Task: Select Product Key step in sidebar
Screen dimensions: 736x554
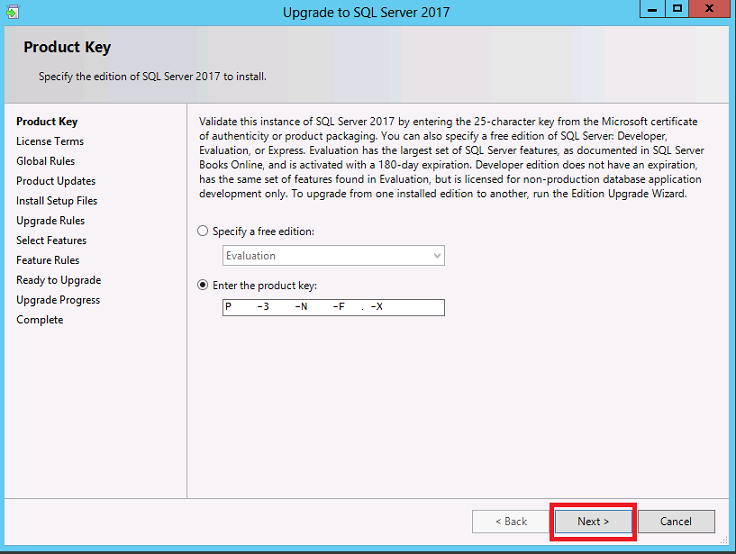Action: point(47,122)
